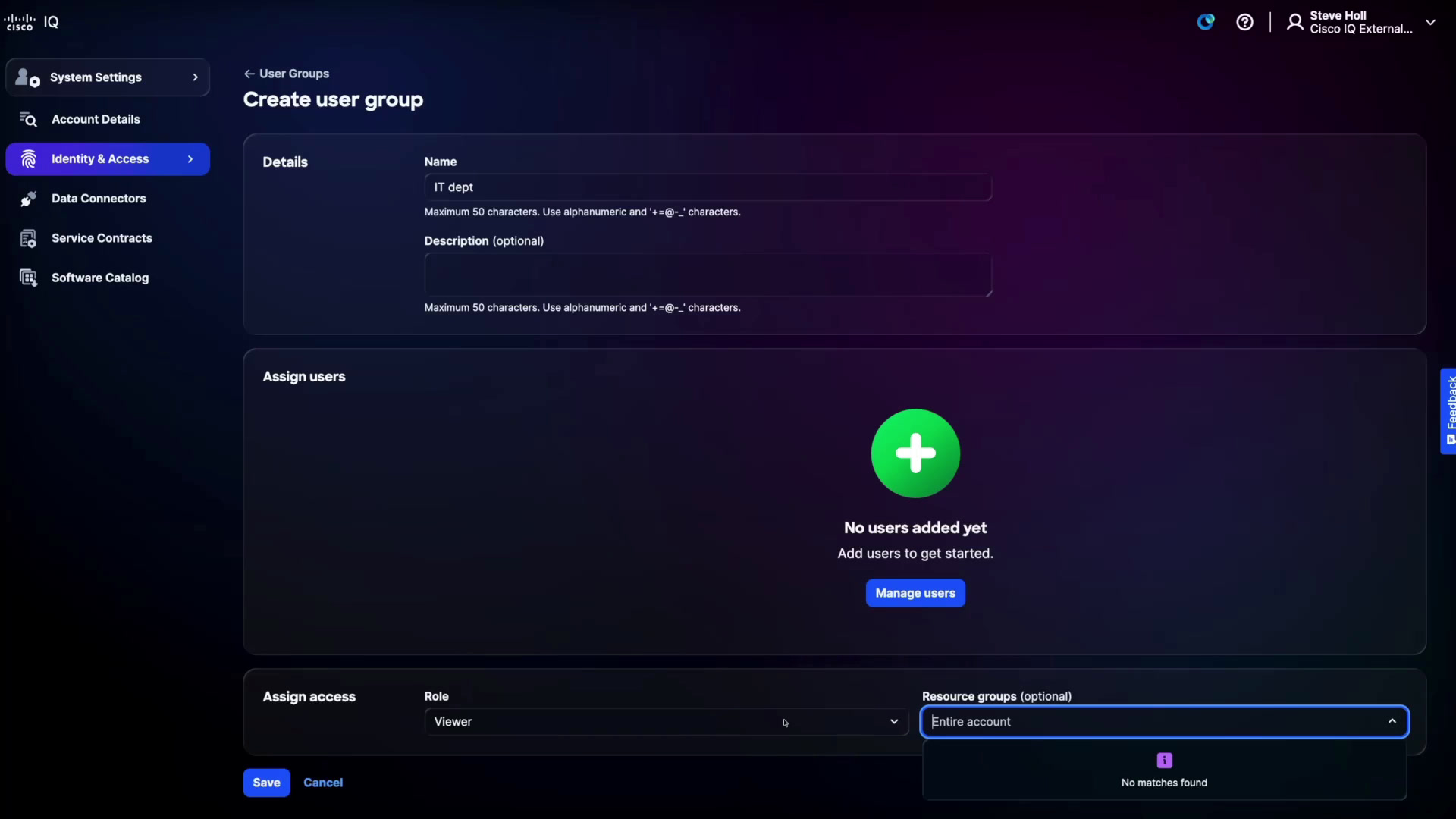Open the Role dropdown showing Viewer
The height and width of the screenshot is (819, 1456).
[666, 722]
